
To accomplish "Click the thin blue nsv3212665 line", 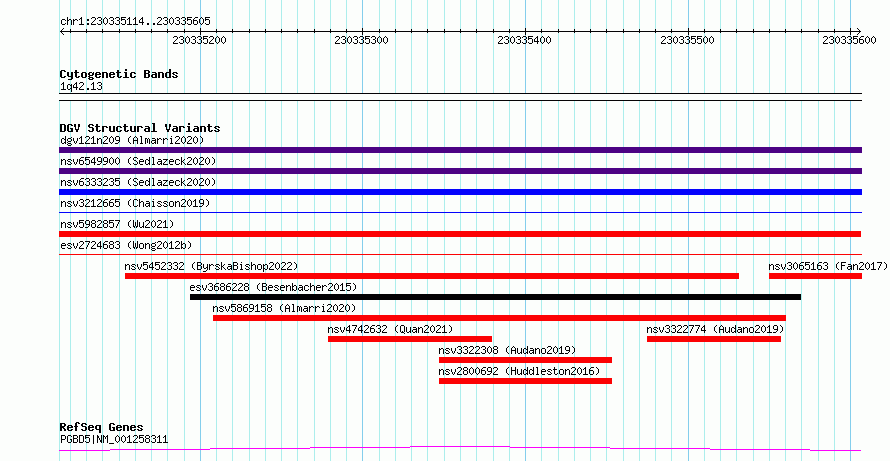I will (x=460, y=213).
